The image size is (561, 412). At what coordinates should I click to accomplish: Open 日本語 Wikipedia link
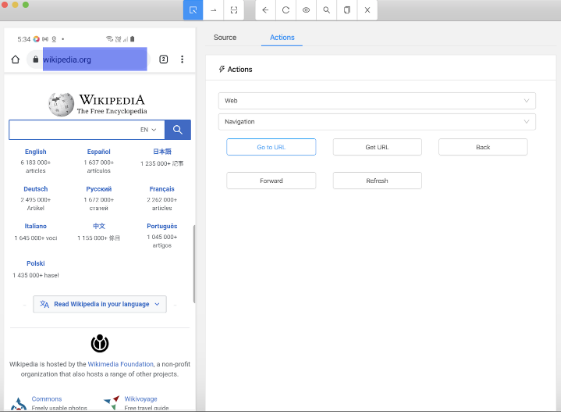(x=162, y=152)
